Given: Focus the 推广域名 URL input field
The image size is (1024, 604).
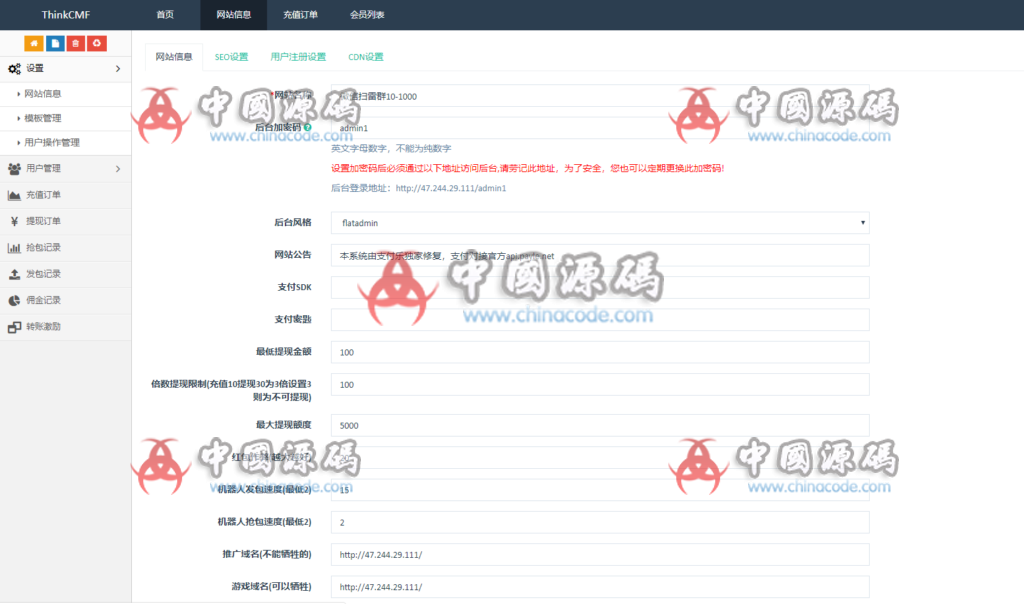Looking at the screenshot, I should (600, 554).
